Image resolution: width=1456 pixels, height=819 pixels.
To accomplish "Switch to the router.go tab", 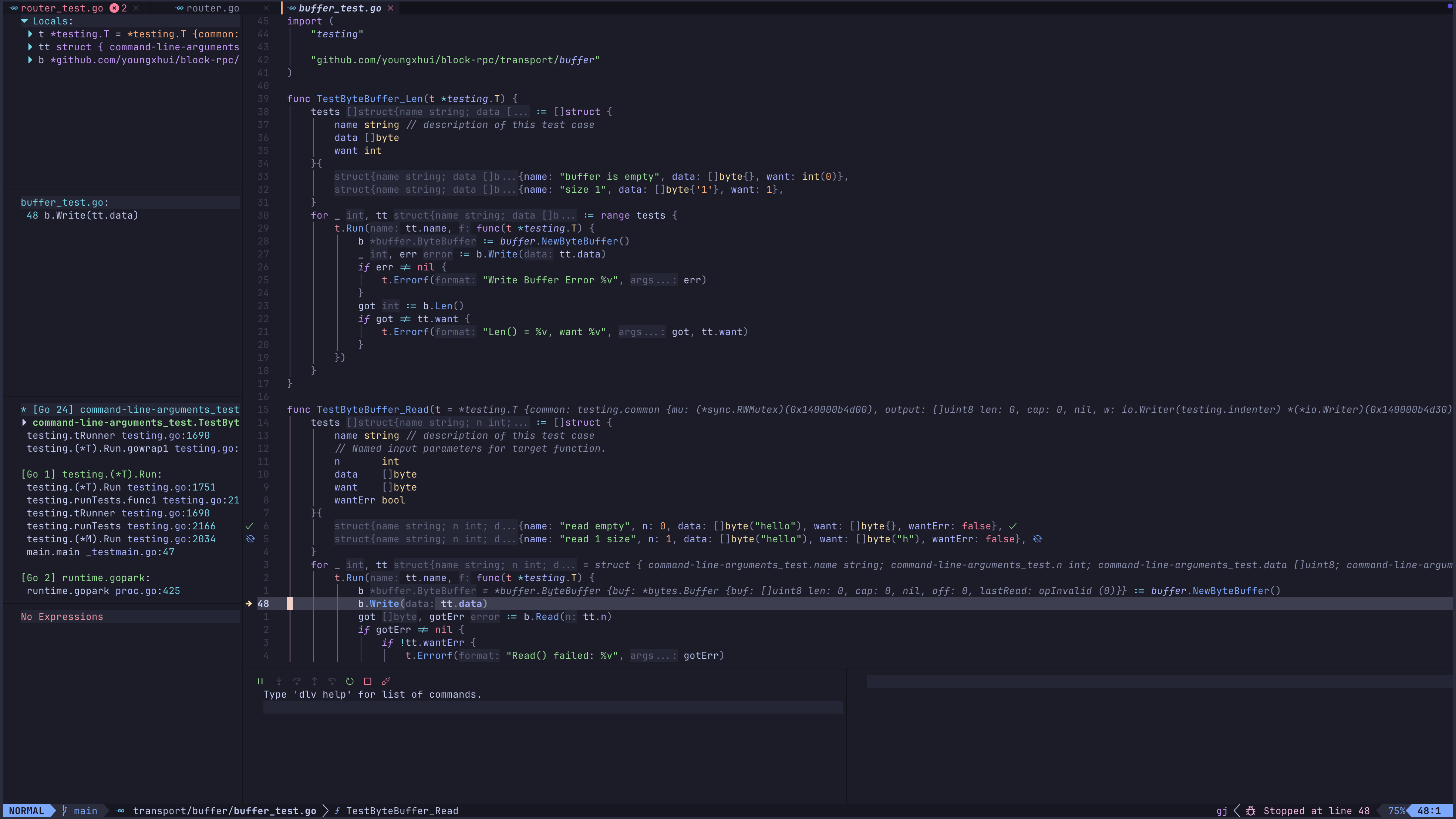I will click(213, 8).
